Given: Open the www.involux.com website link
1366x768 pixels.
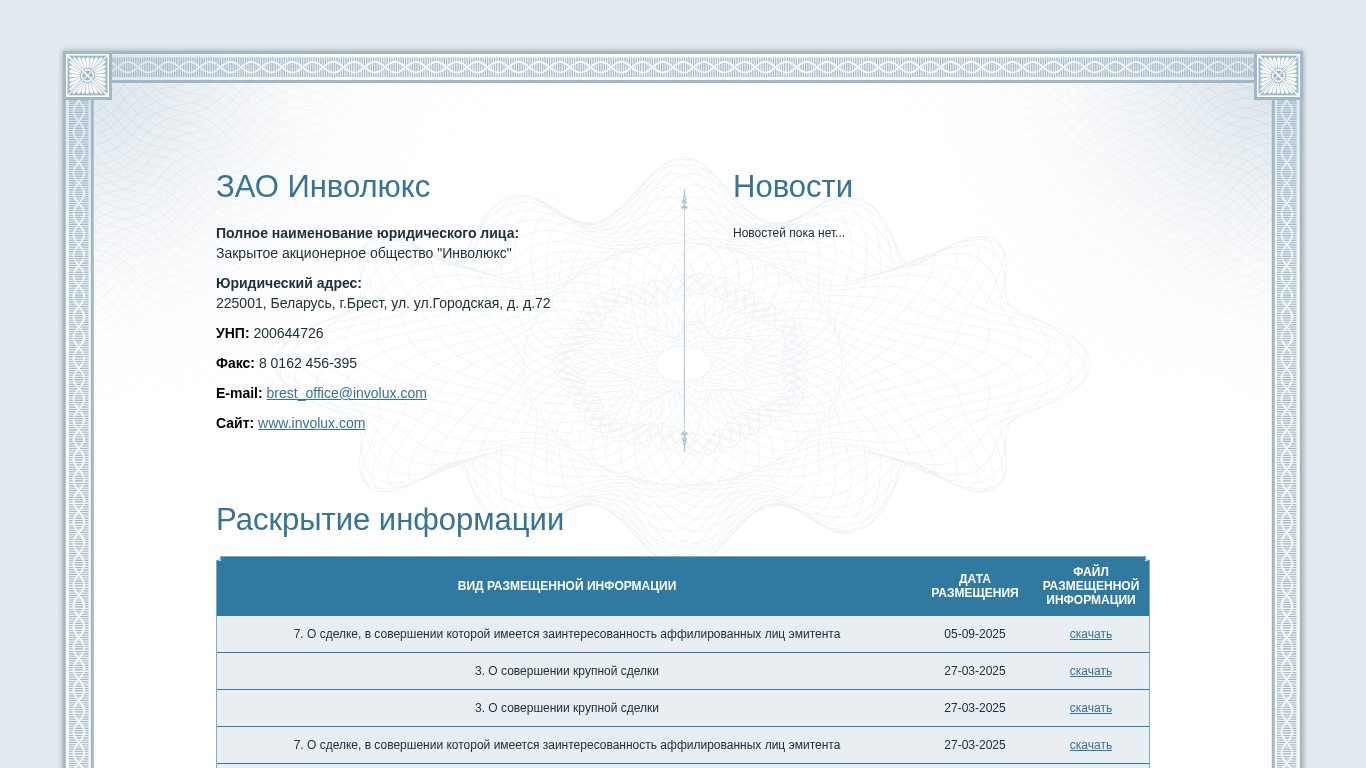Looking at the screenshot, I should (x=311, y=423).
